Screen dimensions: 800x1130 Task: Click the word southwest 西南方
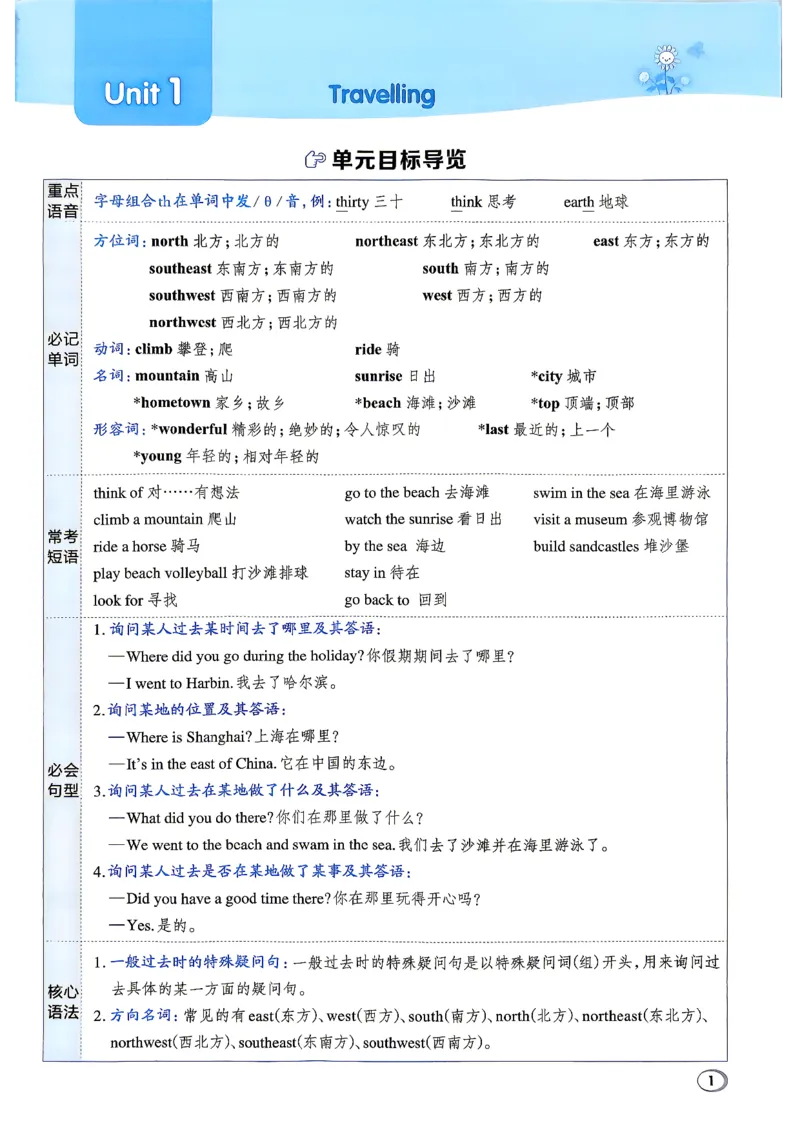tap(243, 295)
